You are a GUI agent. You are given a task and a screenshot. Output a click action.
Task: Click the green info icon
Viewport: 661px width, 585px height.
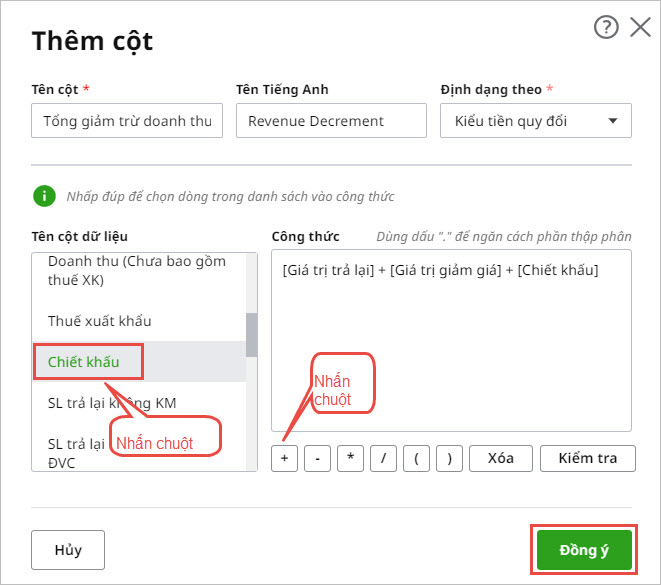(43, 196)
